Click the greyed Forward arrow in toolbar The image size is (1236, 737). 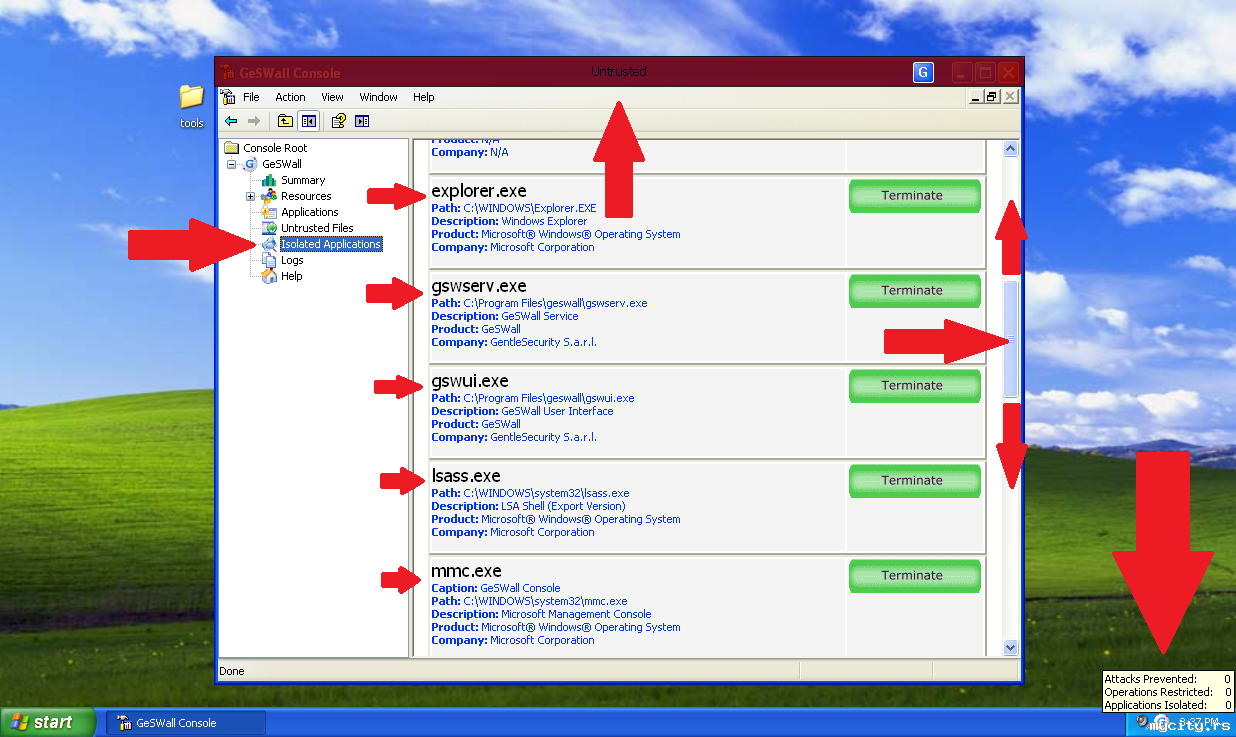tap(254, 121)
